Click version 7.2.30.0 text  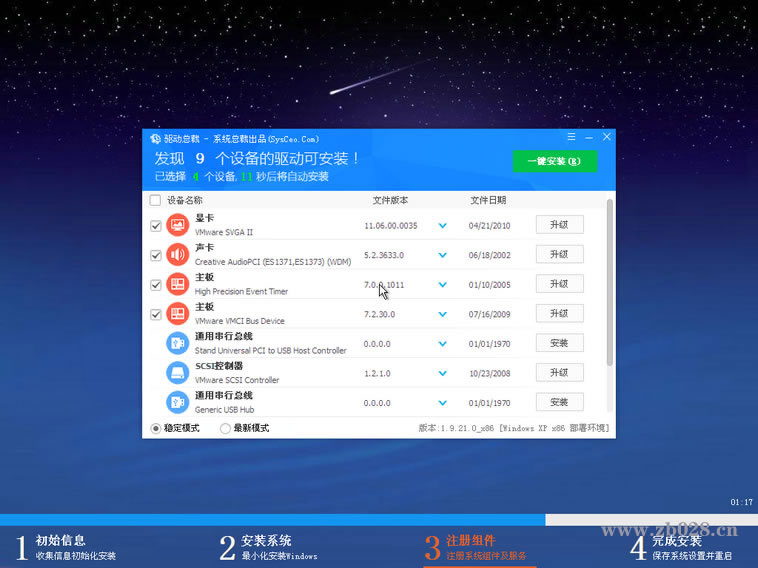click(379, 314)
